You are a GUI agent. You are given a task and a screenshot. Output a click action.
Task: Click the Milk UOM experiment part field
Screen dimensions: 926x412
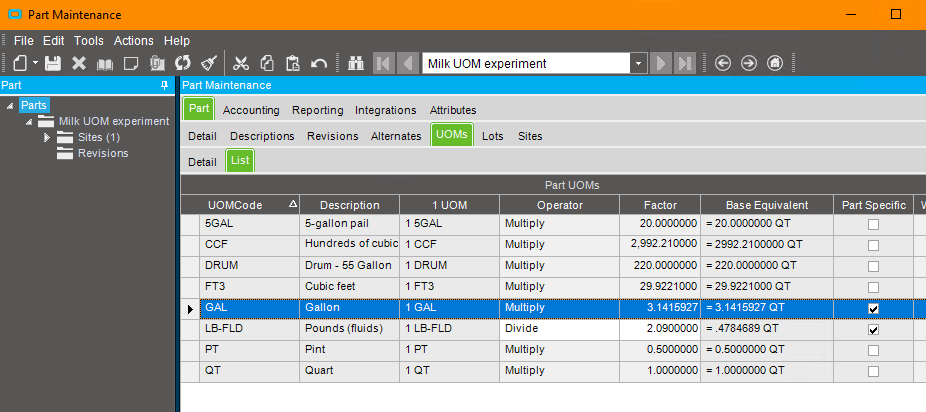click(526, 63)
